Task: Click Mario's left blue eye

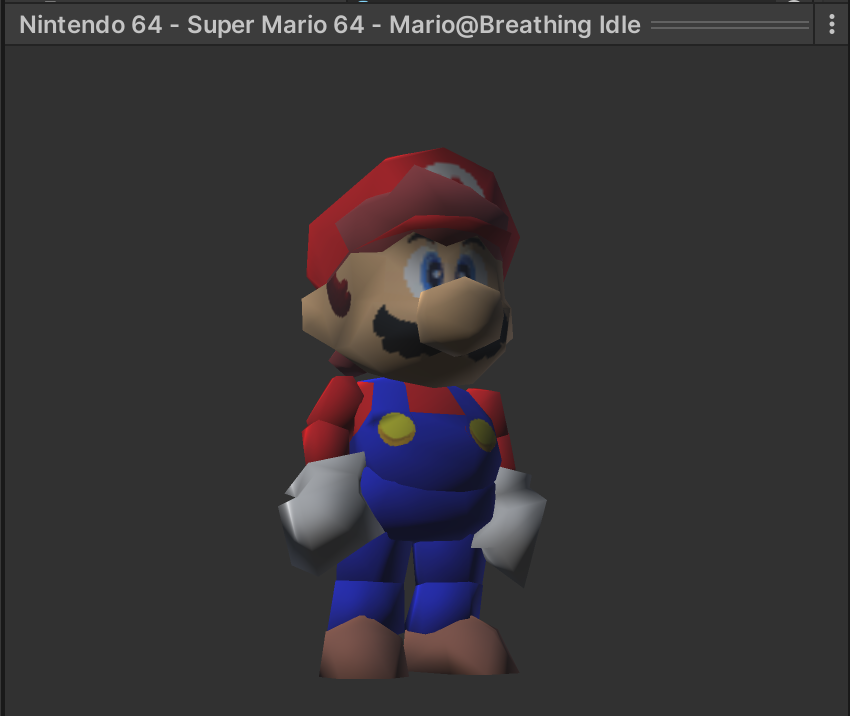Action: [x=432, y=269]
